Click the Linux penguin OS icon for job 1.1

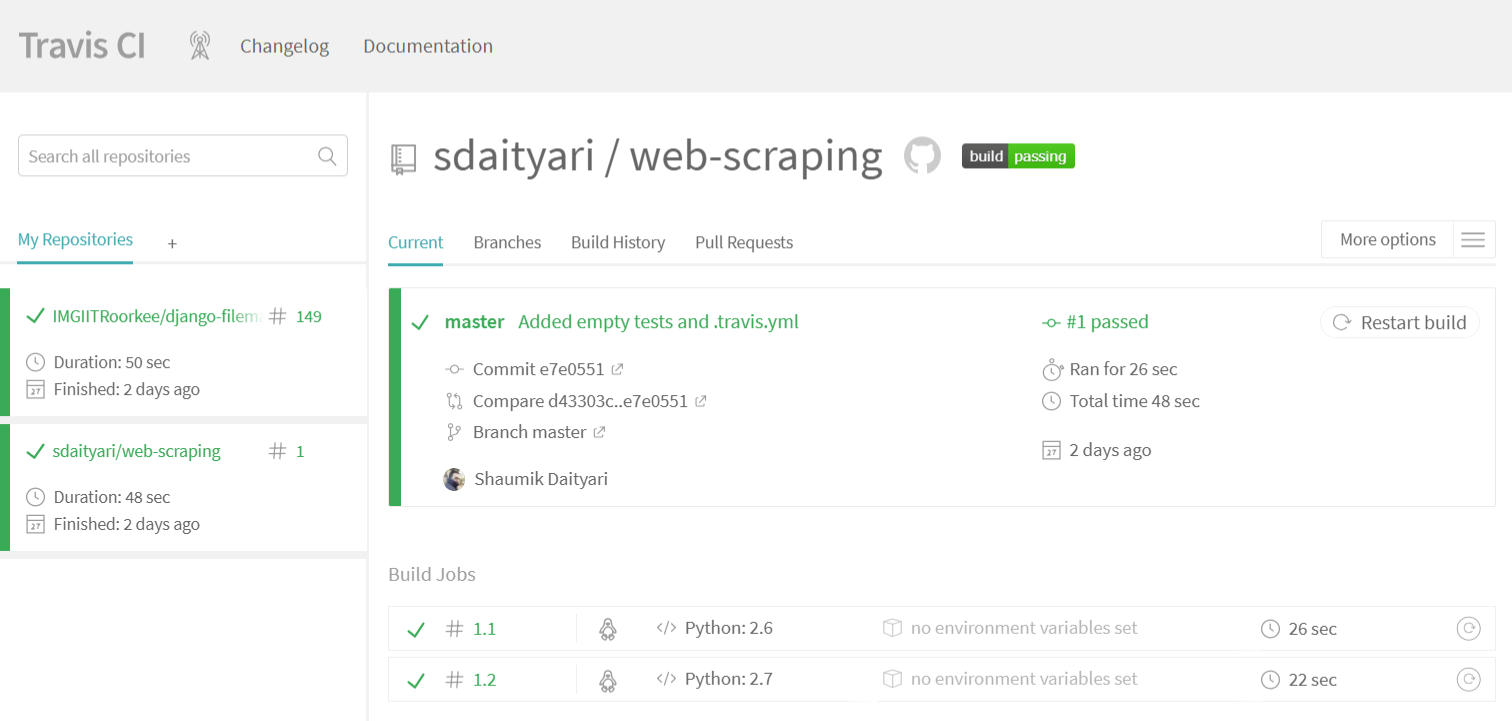click(609, 627)
